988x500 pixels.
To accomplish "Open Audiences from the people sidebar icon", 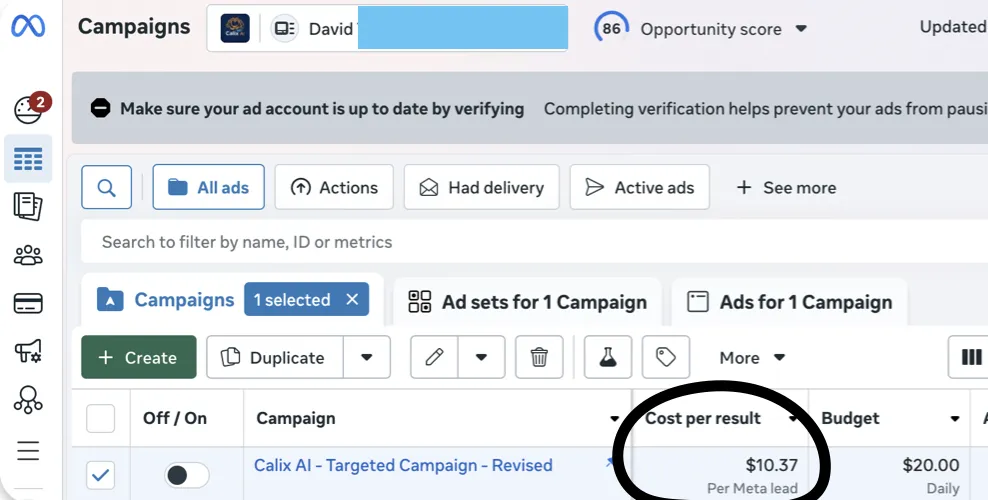I will (x=28, y=255).
